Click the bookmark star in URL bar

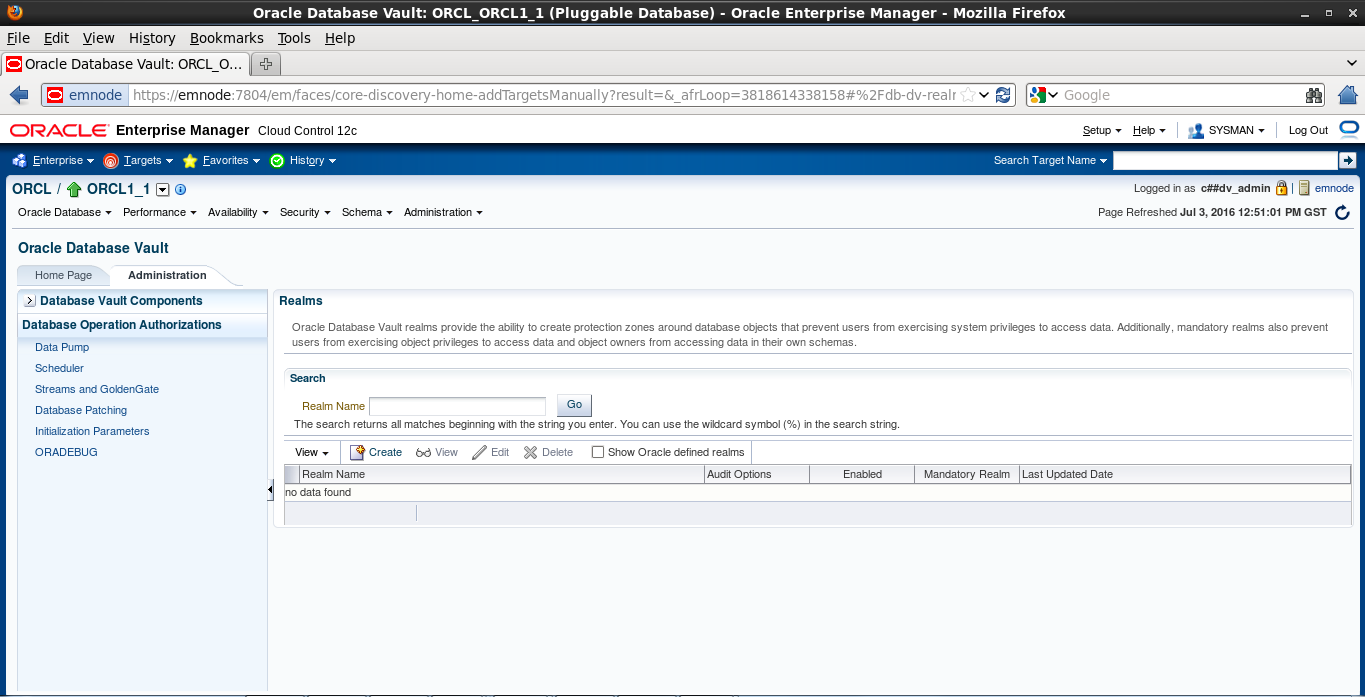coord(967,95)
